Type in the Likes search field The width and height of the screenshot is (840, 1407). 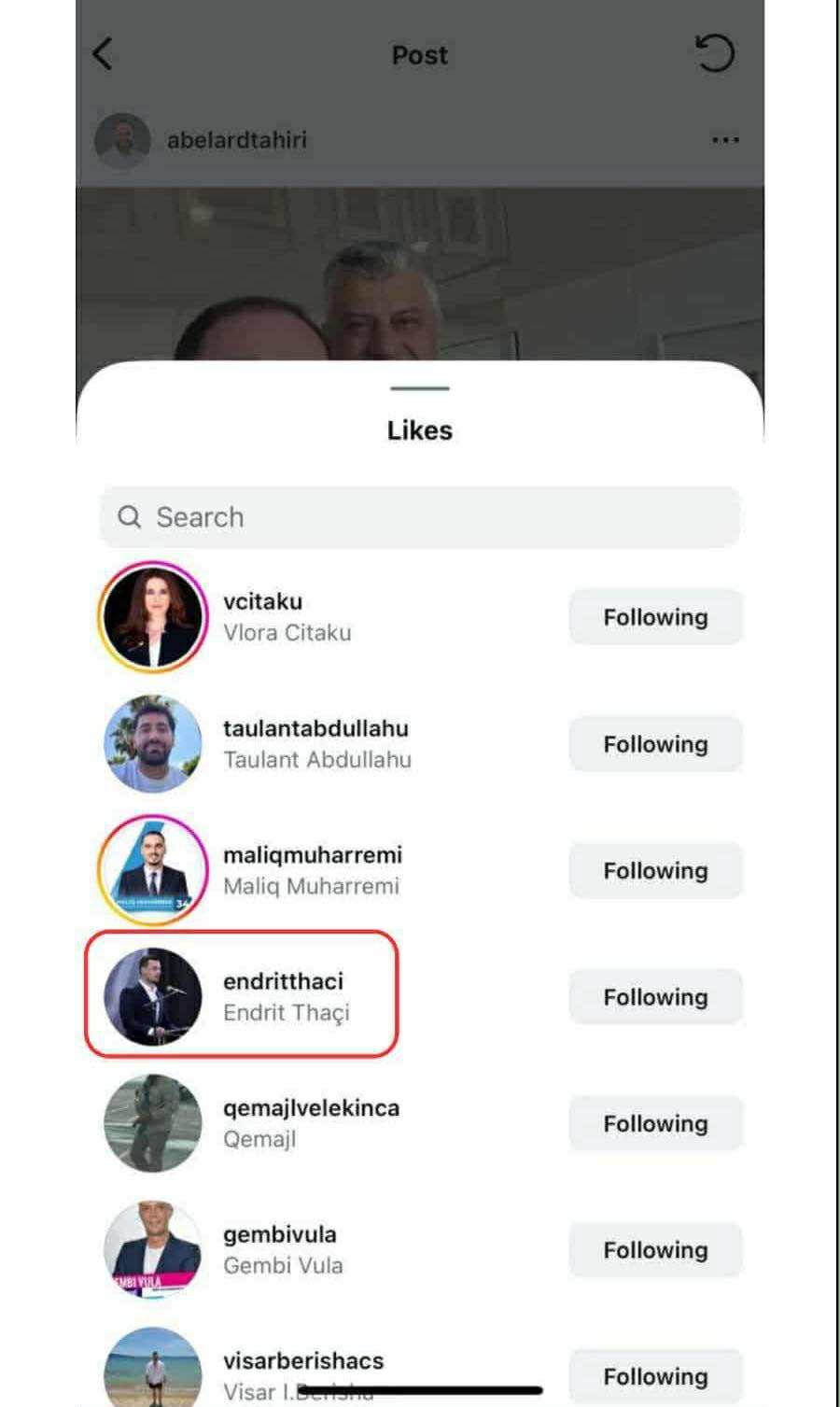pos(439,516)
